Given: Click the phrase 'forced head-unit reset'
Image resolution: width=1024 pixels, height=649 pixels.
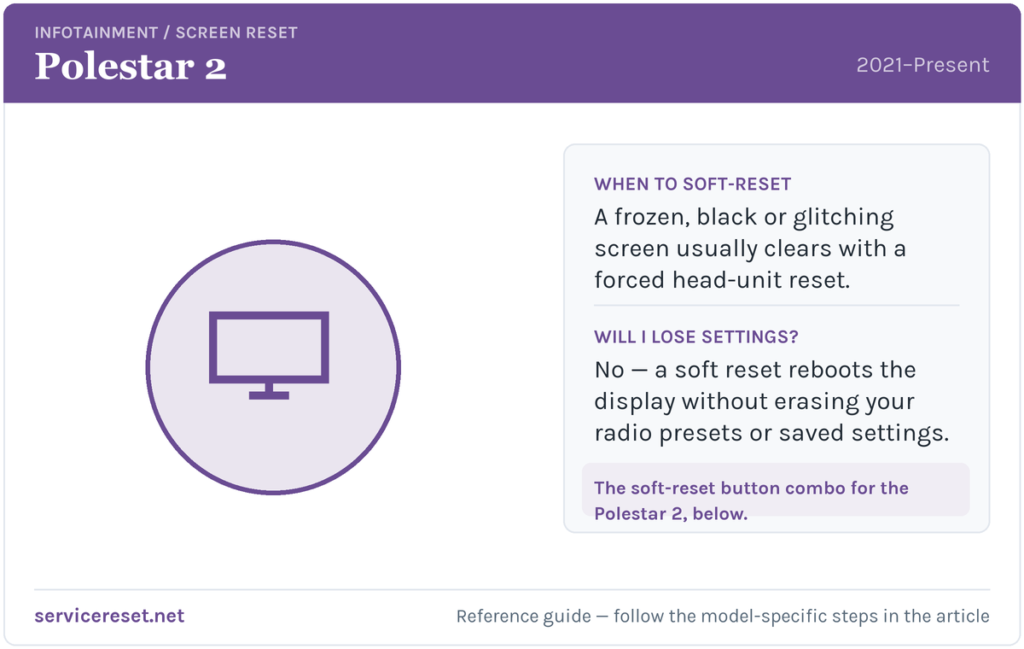Looking at the screenshot, I should 721,280.
